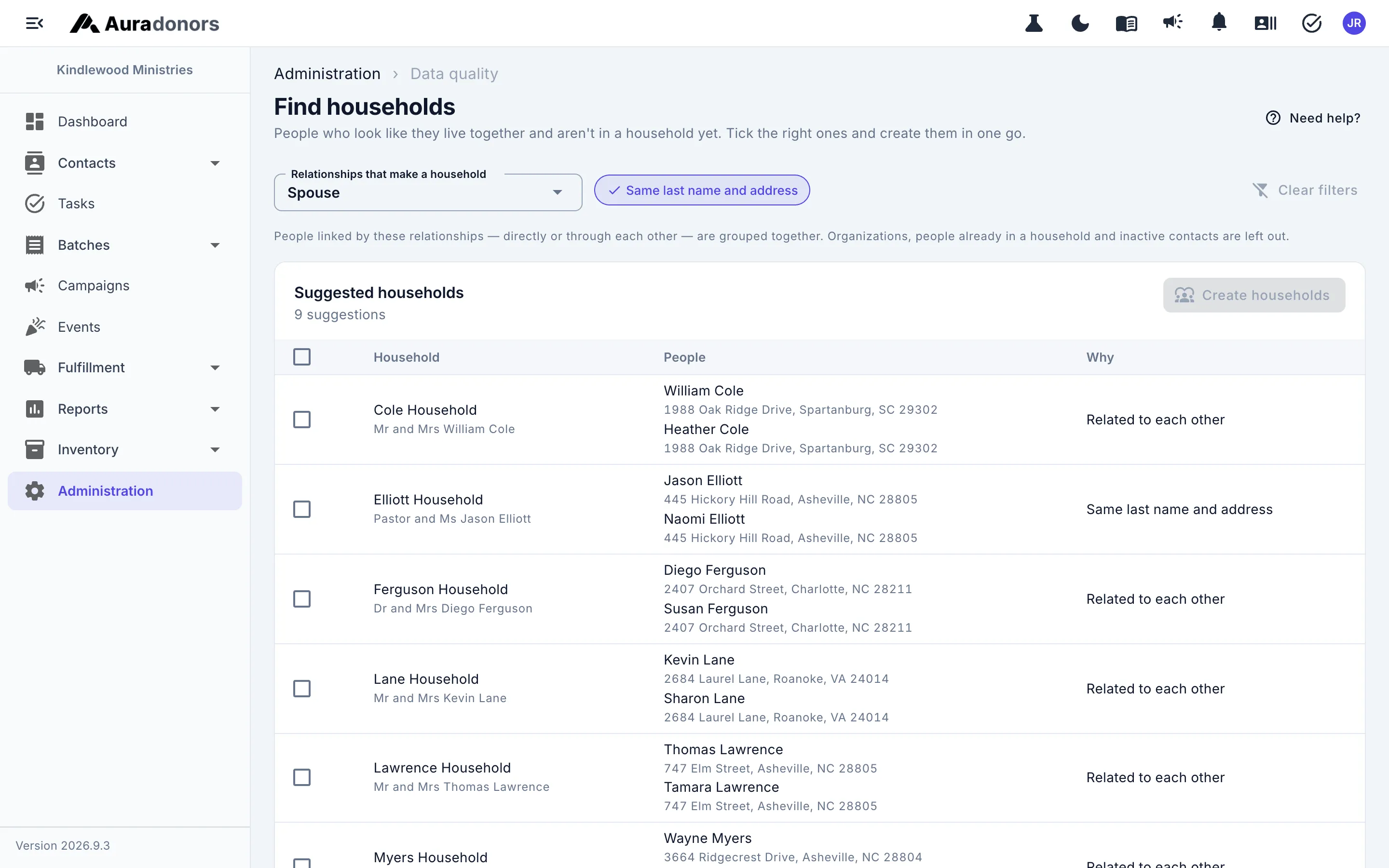
Task: Click Susan Ferguson in People column
Action: [716, 609]
